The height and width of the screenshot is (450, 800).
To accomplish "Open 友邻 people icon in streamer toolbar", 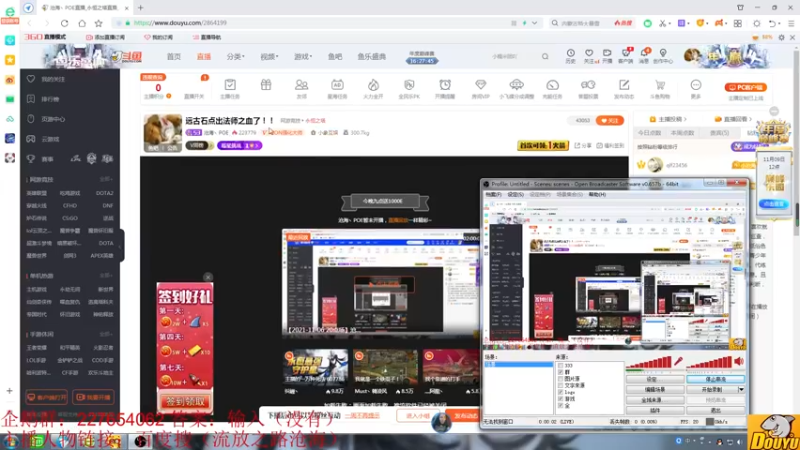I will [x=302, y=85].
